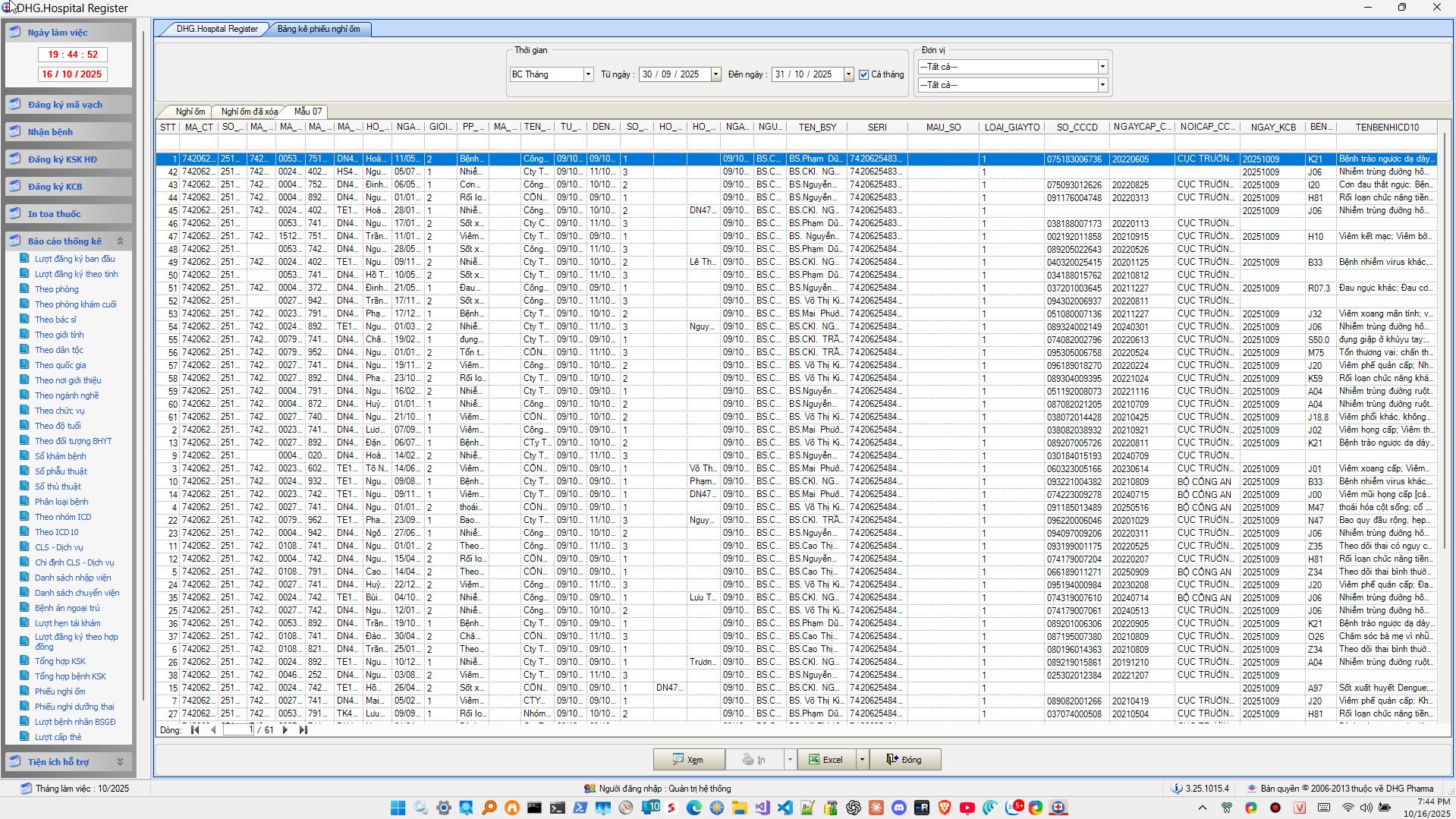This screenshot has width=1456, height=819.
Task: Collapse the Báo cáo thống kê section
Action: pyautogui.click(x=120, y=241)
